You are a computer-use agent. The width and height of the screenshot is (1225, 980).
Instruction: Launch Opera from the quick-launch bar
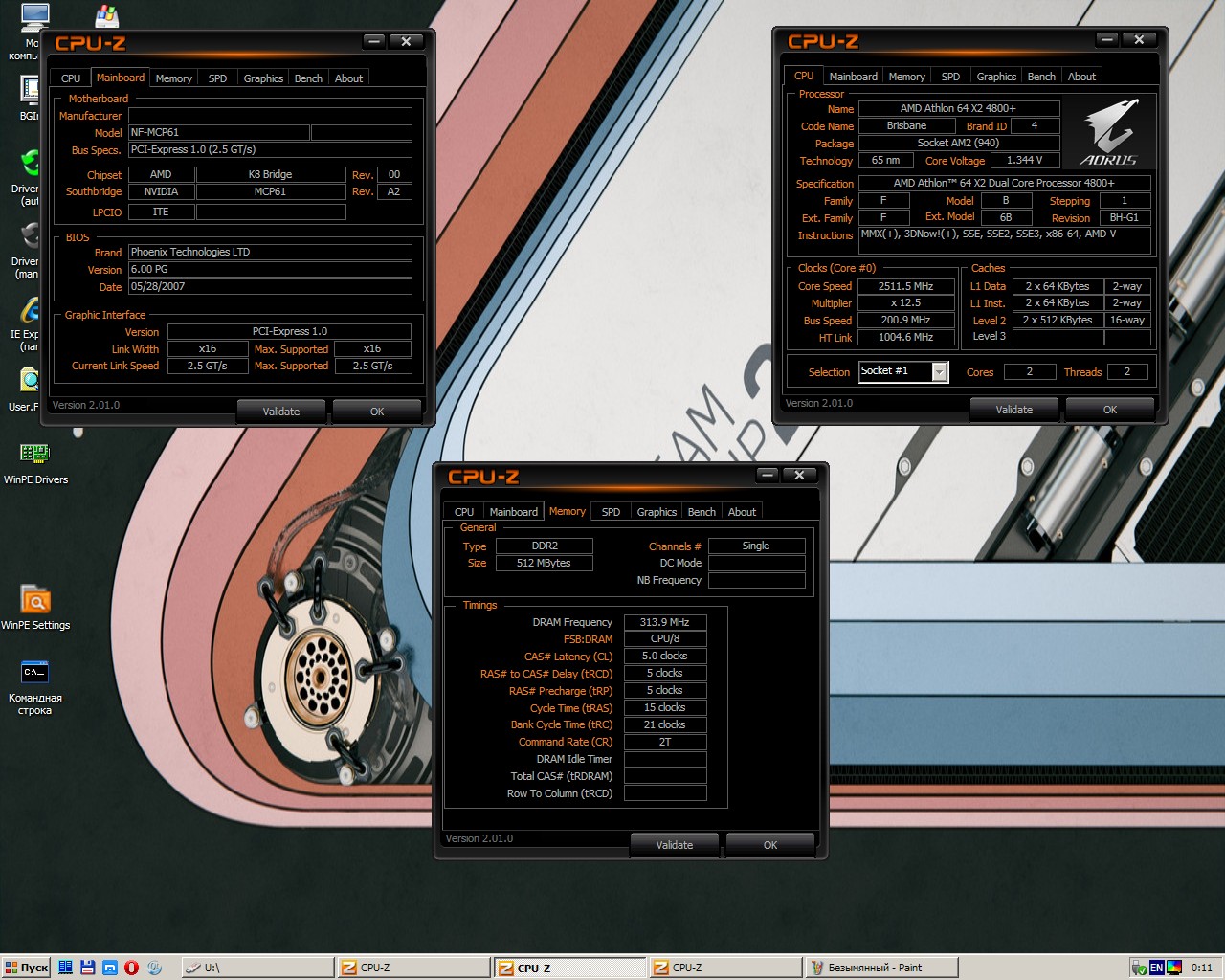pyautogui.click(x=132, y=968)
